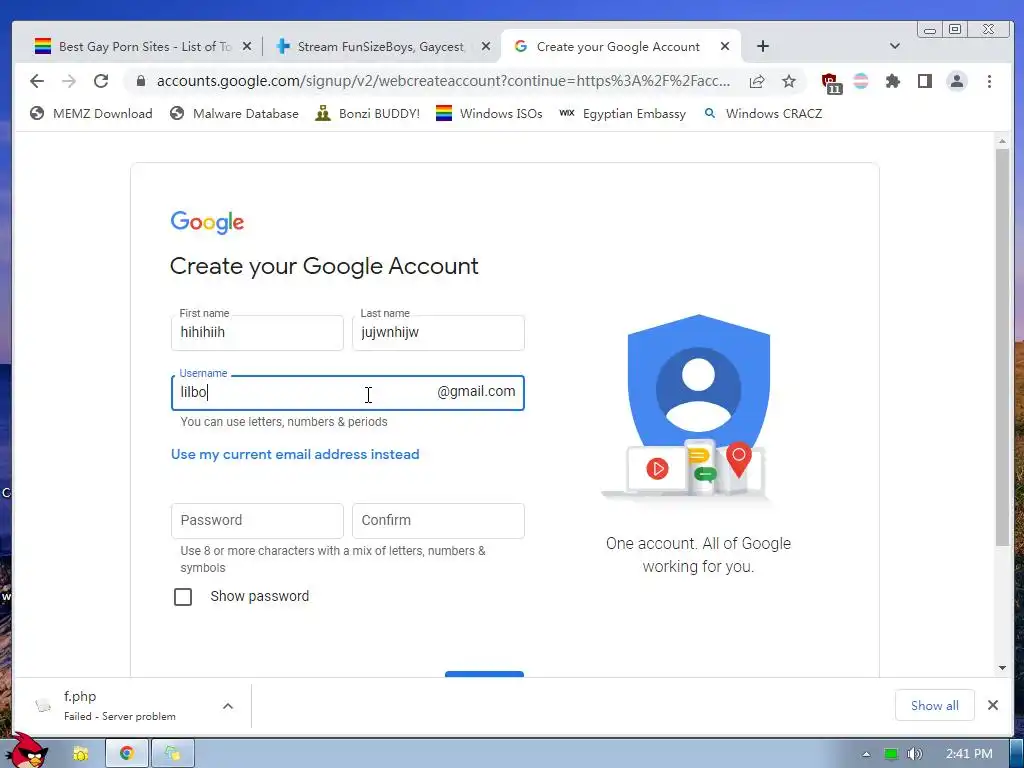Open the Extensions puzzle piece menu

[x=893, y=81]
